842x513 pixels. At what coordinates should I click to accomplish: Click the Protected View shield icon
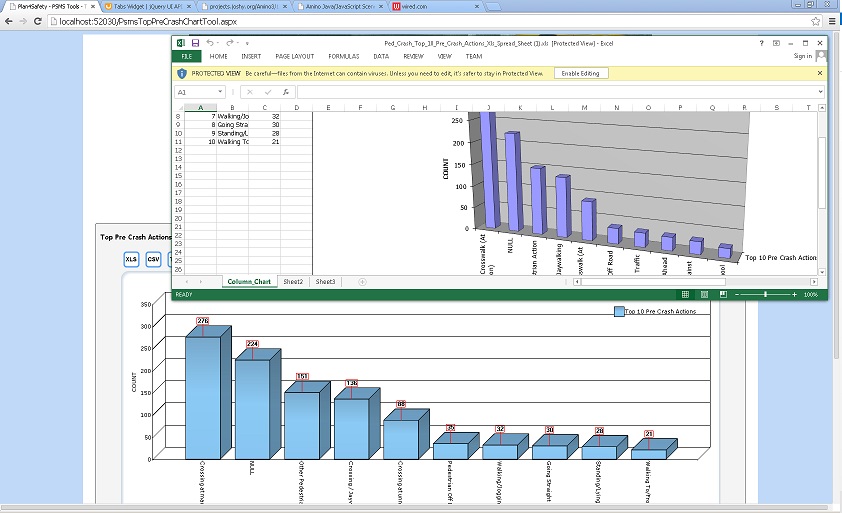(x=182, y=74)
